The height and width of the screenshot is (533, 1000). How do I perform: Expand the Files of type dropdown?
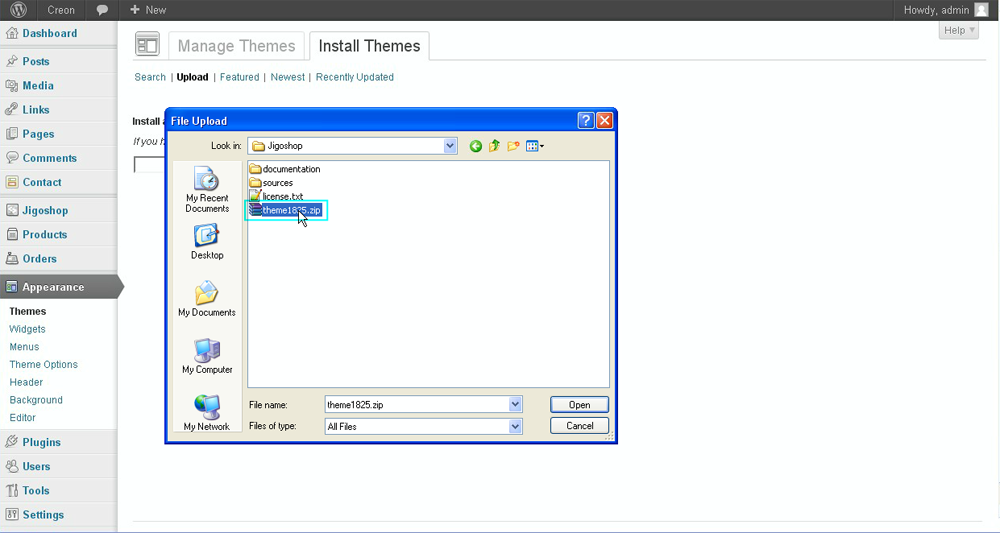(x=516, y=426)
